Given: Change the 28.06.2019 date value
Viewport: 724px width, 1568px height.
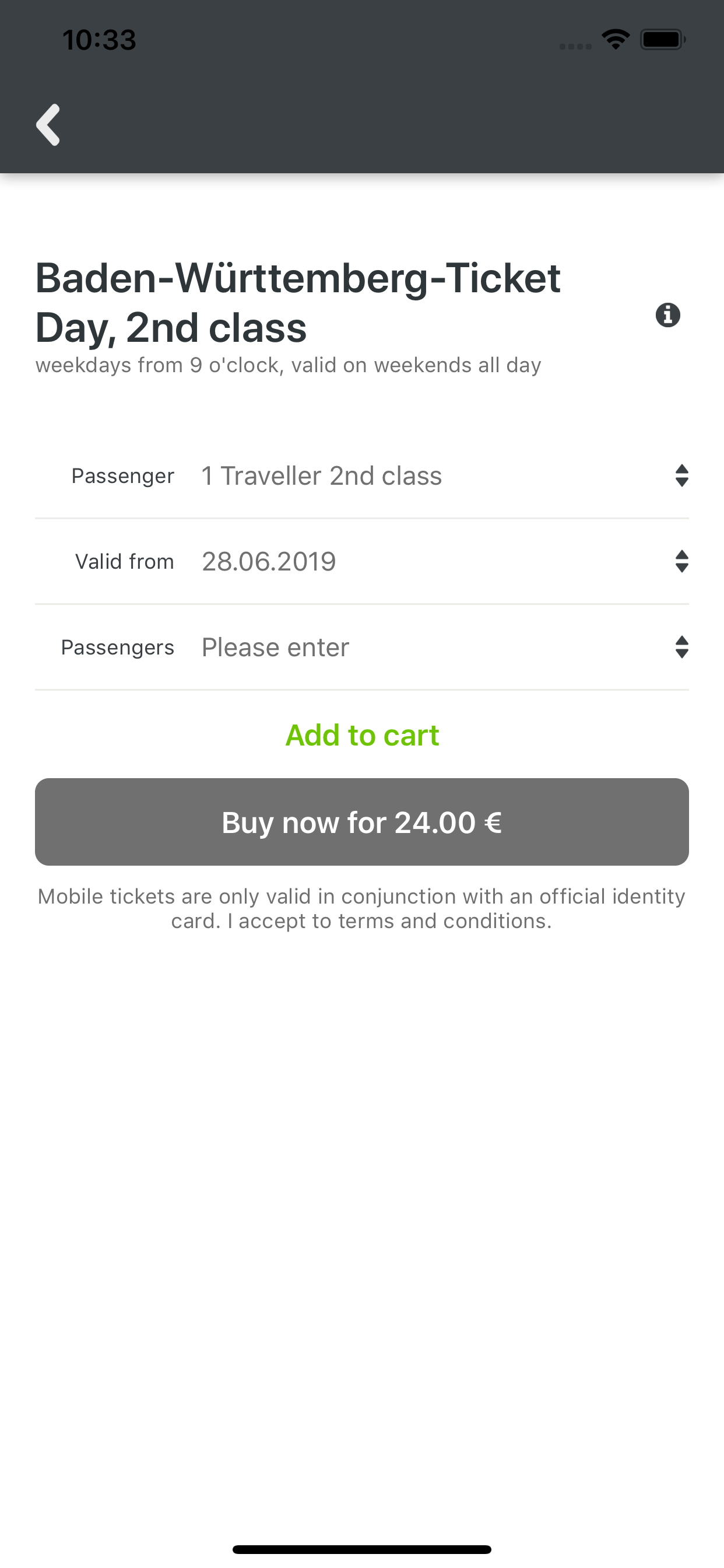Looking at the screenshot, I should point(268,561).
